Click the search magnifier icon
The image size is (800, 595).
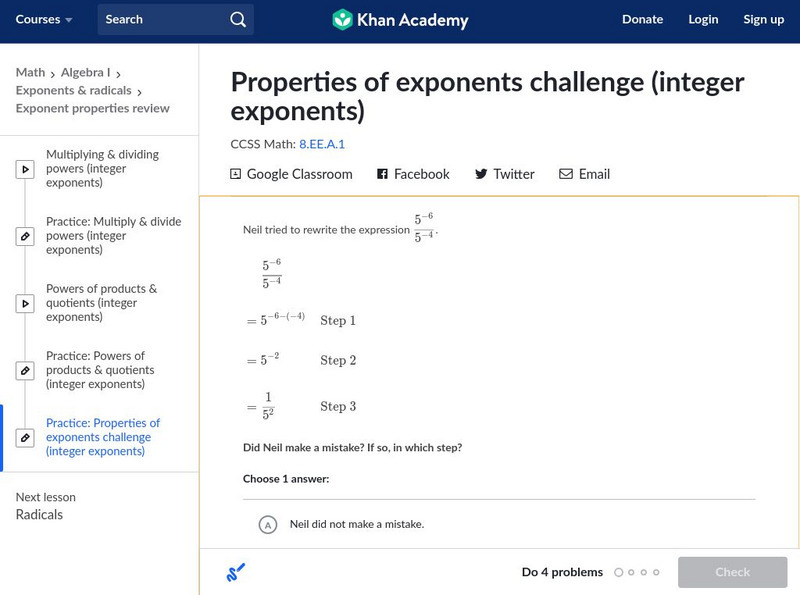(237, 19)
